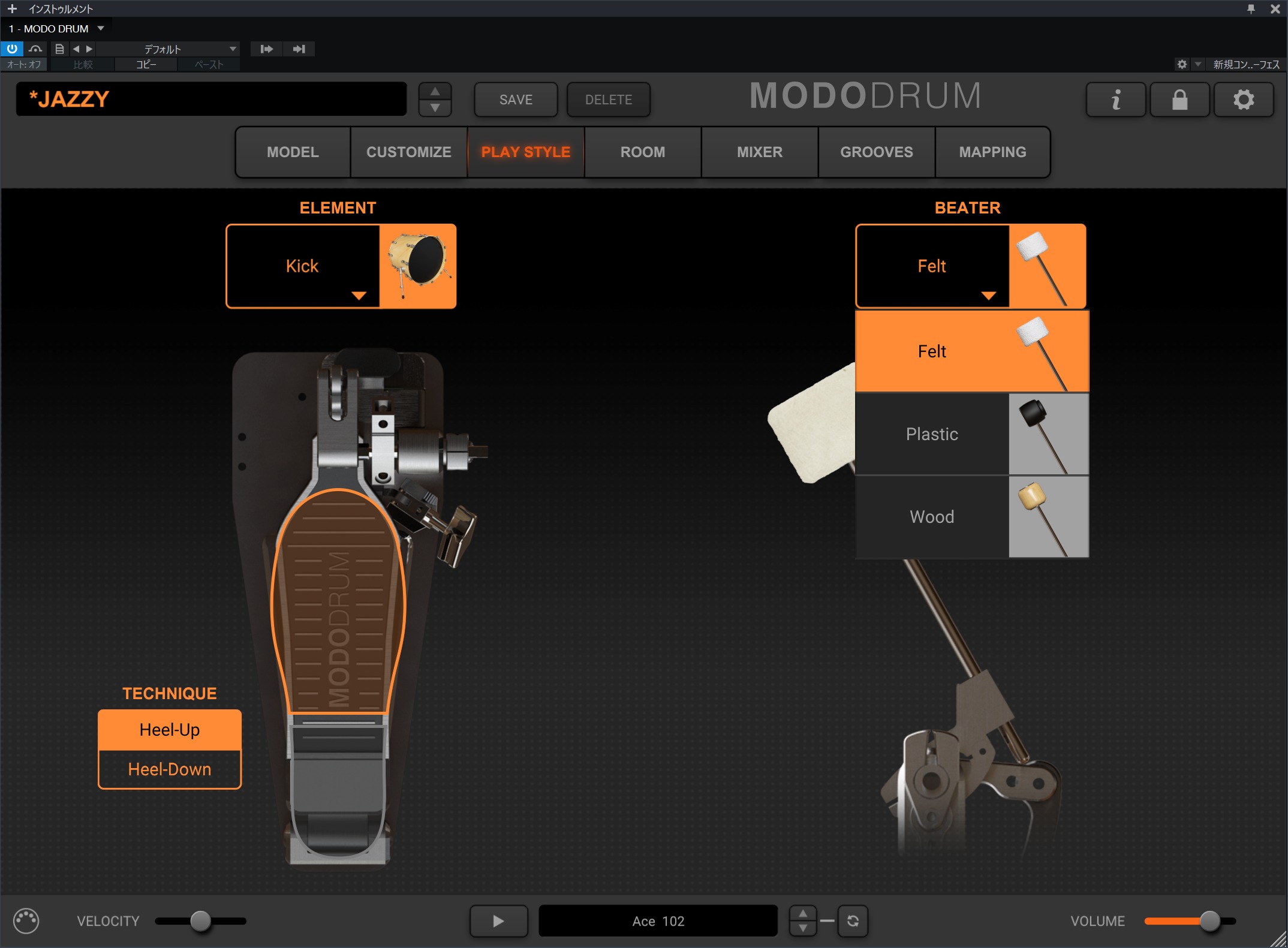Expand the arrow next to the host gear
Image resolution: width=1288 pixels, height=948 pixels.
click(x=1197, y=64)
